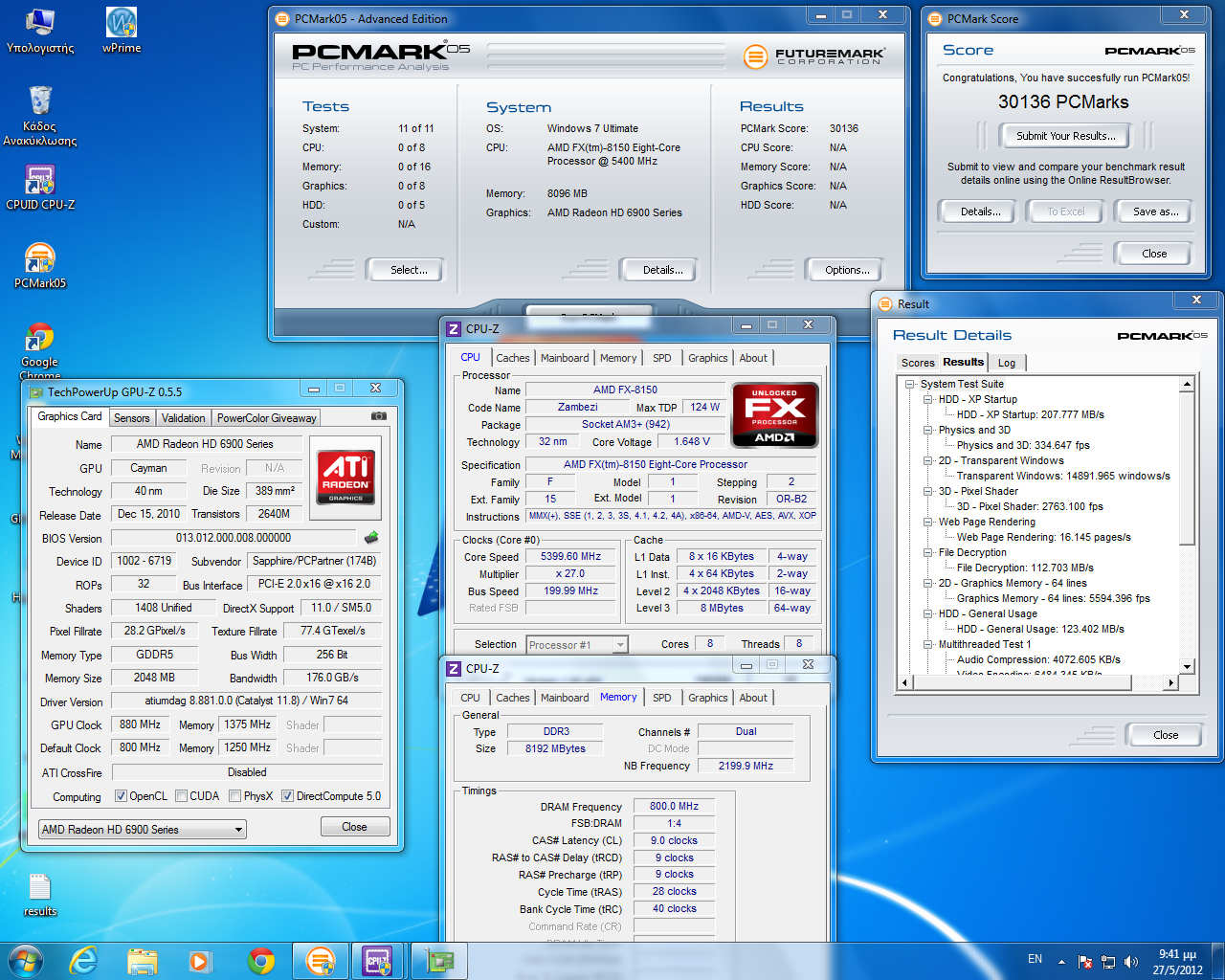Switch to SPD tab in lower CPU-Z
Image resolution: width=1225 pixels, height=980 pixels.
662,698
